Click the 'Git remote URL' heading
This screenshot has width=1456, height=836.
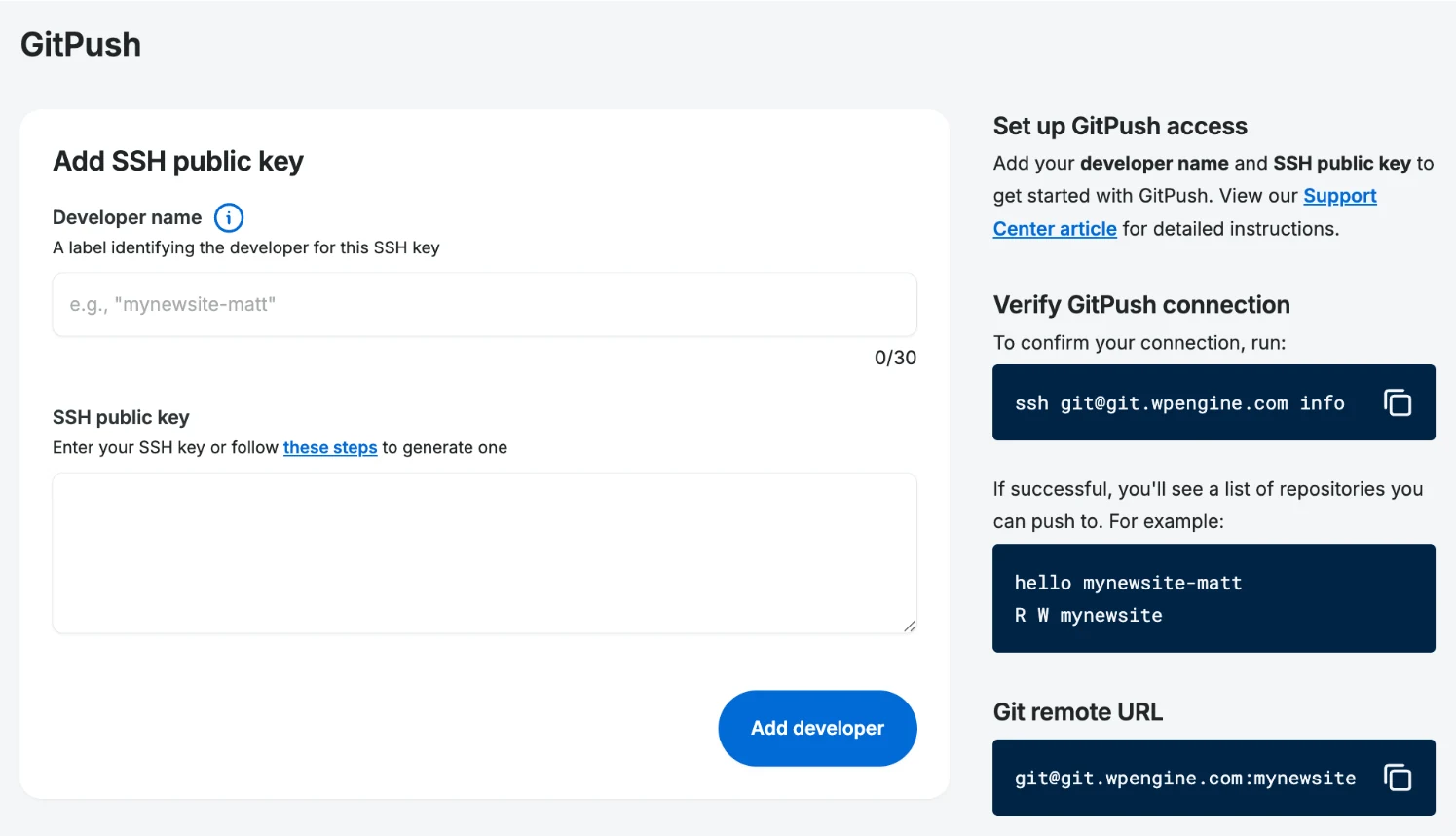click(1078, 712)
